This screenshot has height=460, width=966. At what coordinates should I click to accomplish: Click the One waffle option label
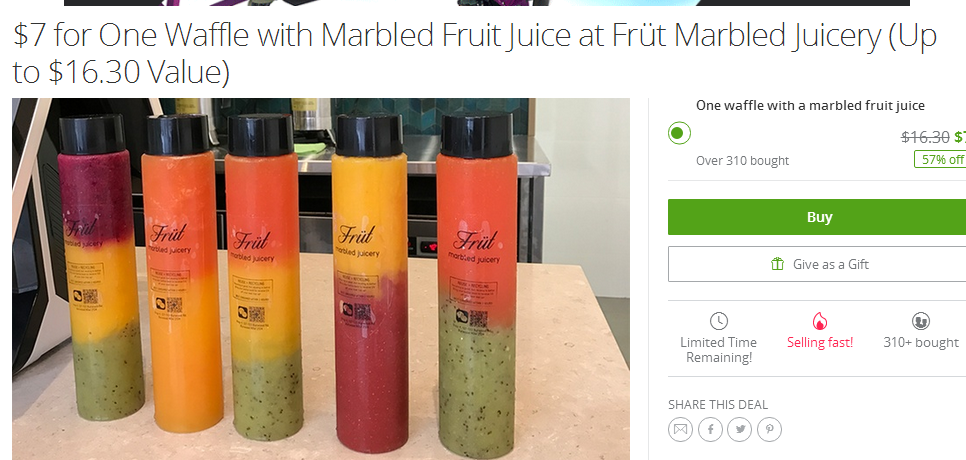(x=810, y=105)
